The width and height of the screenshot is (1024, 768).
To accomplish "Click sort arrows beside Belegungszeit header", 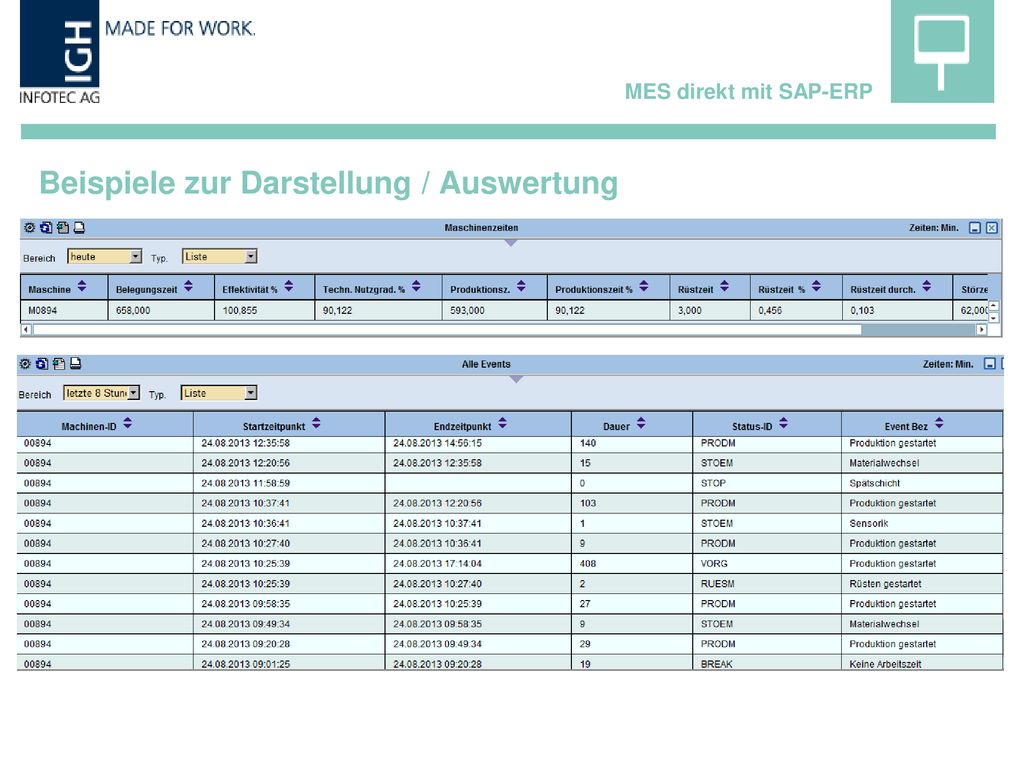I will pyautogui.click(x=188, y=286).
